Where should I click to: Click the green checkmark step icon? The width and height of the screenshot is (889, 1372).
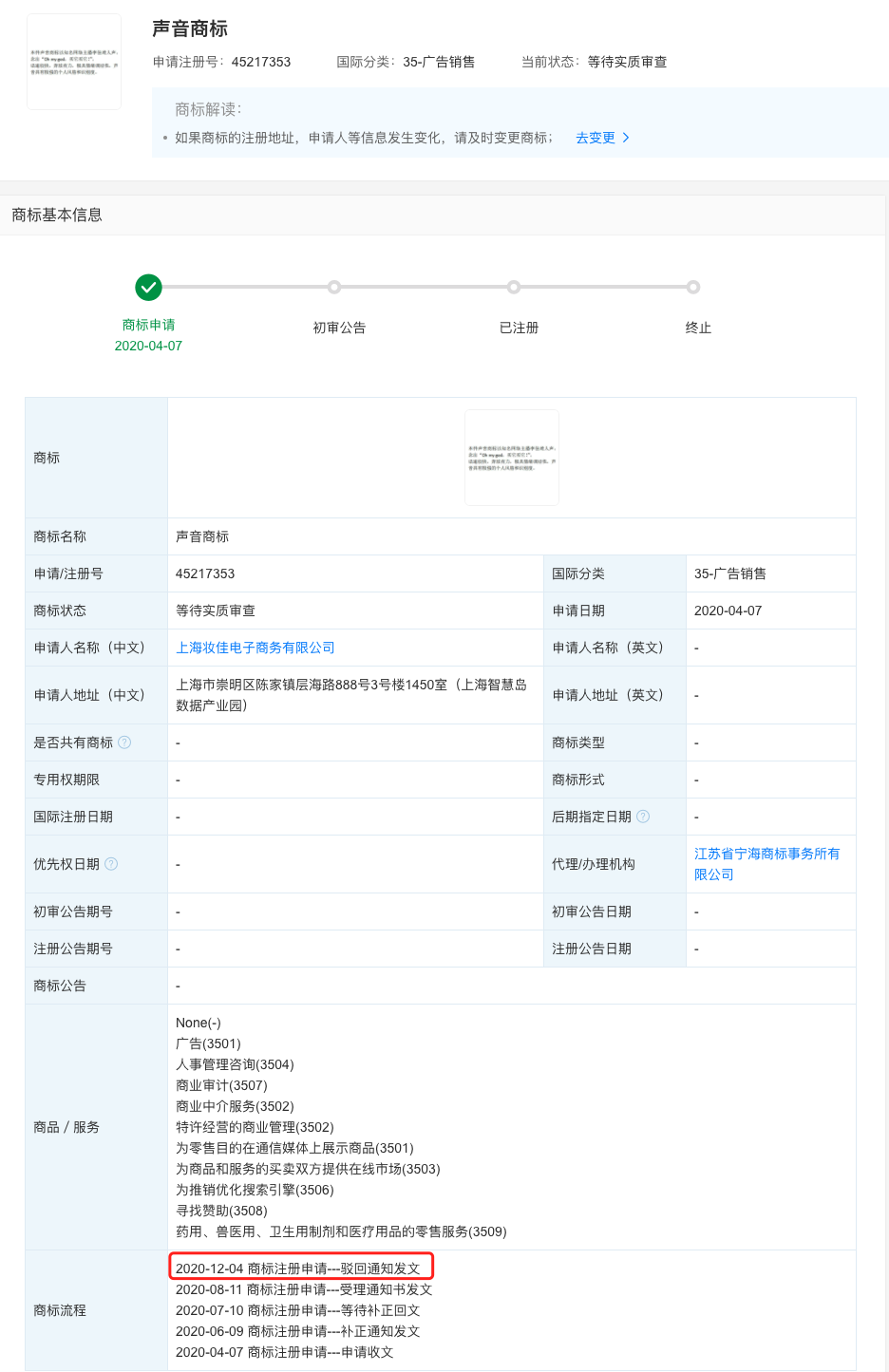point(148,287)
